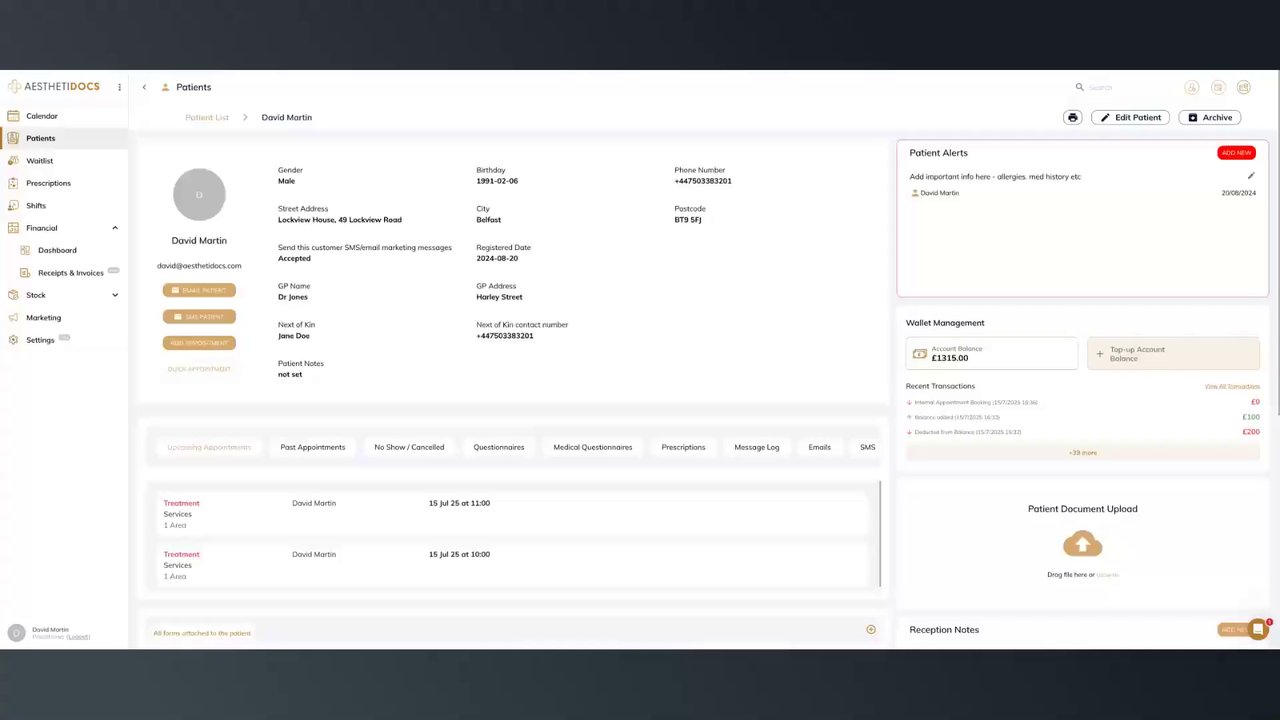The image size is (1280, 720).
Task: Click the View All Transactions link
Action: (1232, 386)
